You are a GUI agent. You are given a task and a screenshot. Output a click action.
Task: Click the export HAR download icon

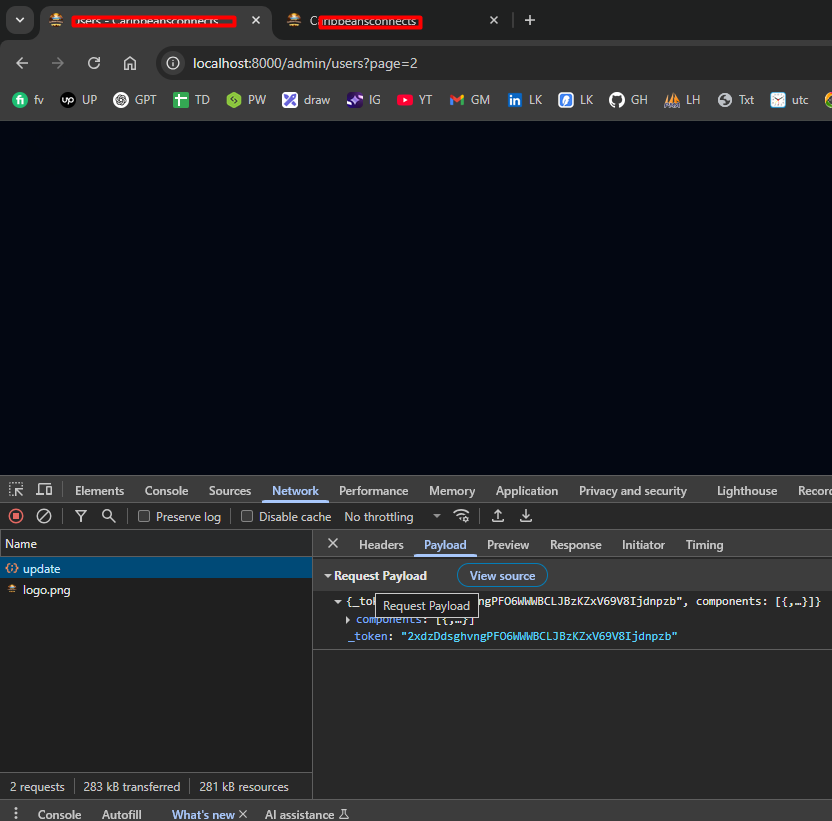click(526, 516)
